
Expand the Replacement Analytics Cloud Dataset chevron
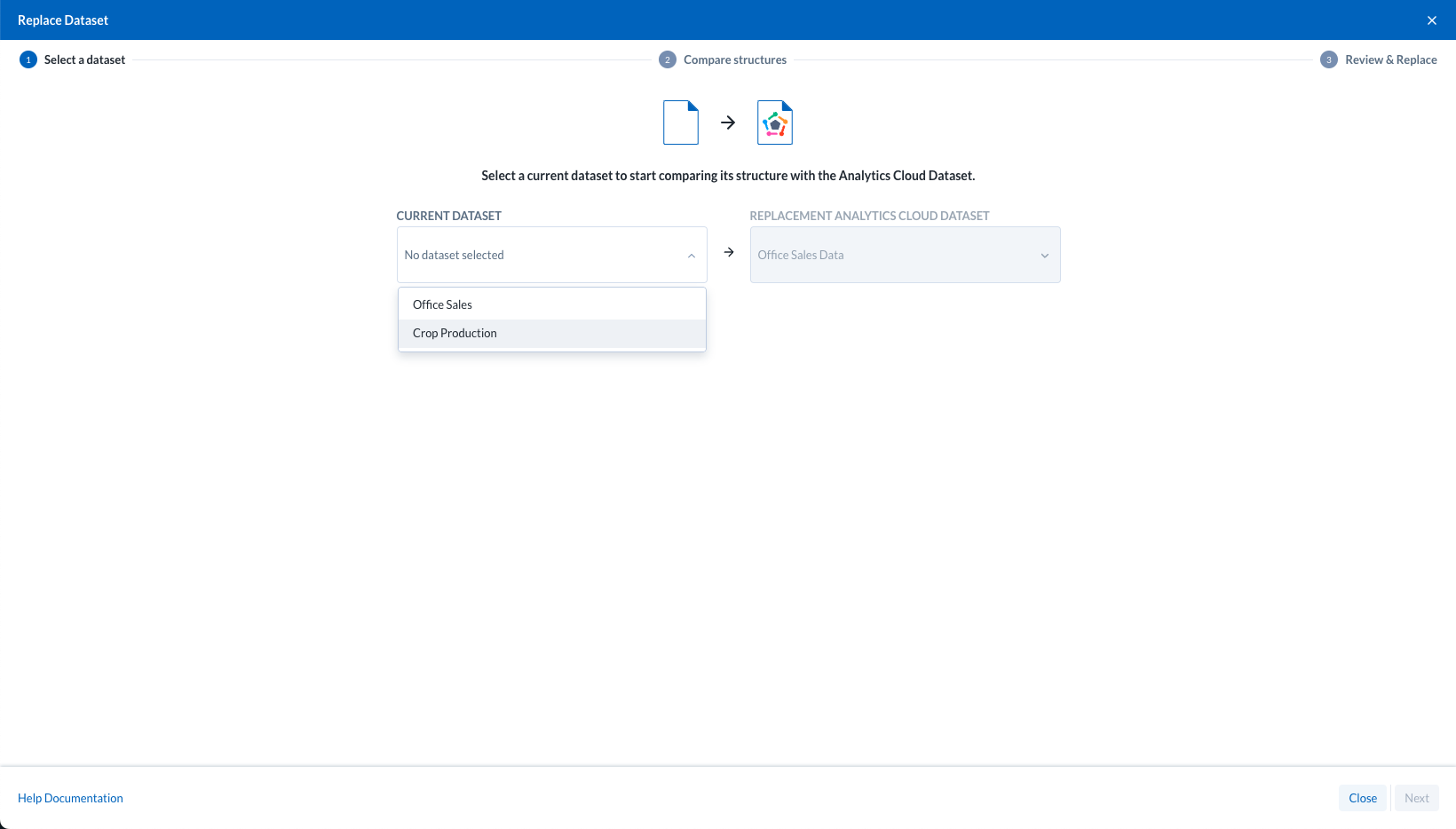[x=1044, y=256]
